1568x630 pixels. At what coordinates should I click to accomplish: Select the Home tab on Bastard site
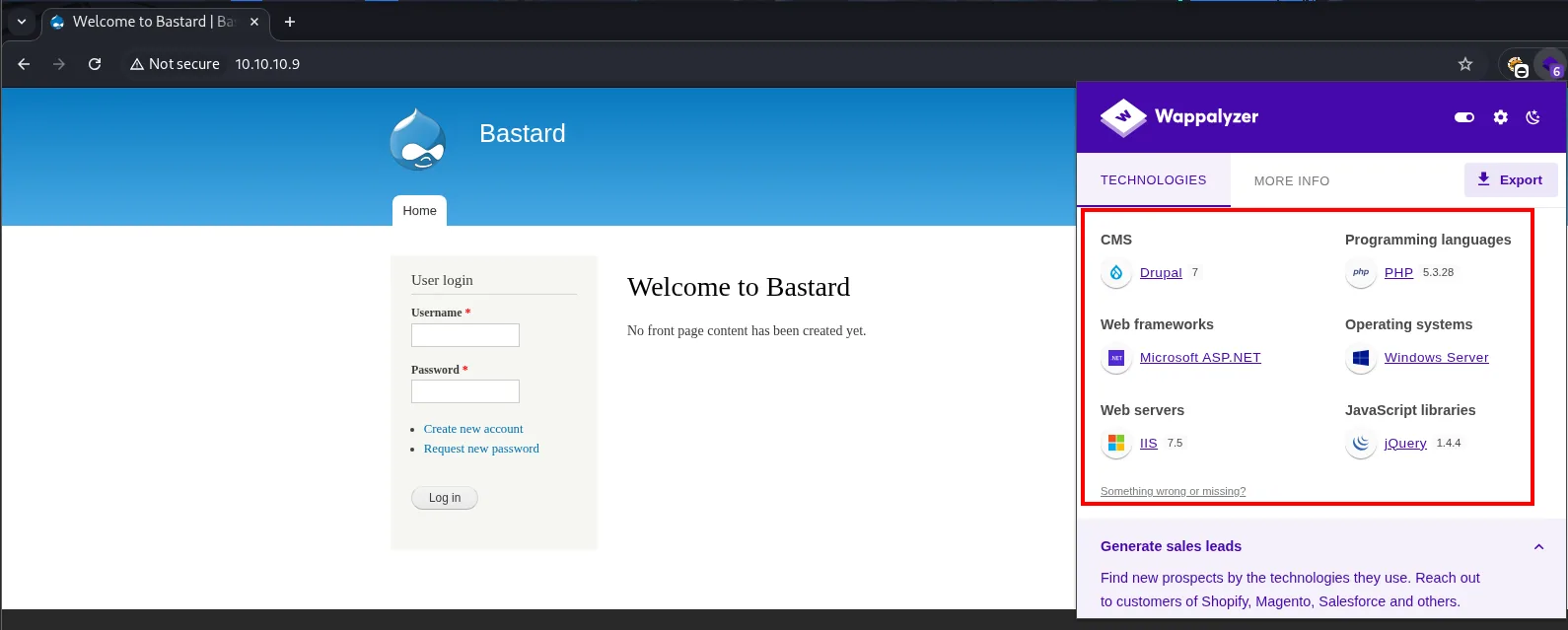tap(419, 211)
